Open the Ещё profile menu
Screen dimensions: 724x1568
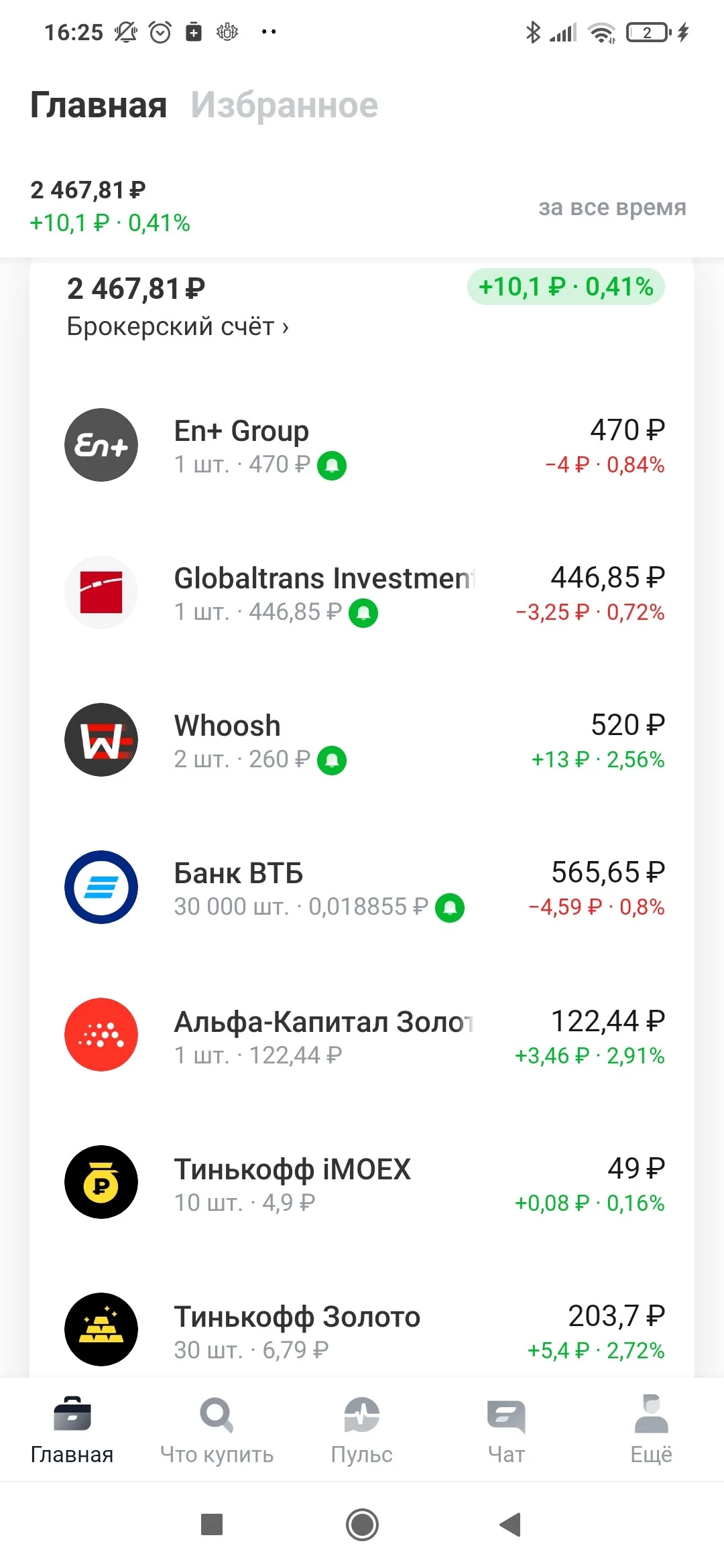click(651, 1431)
